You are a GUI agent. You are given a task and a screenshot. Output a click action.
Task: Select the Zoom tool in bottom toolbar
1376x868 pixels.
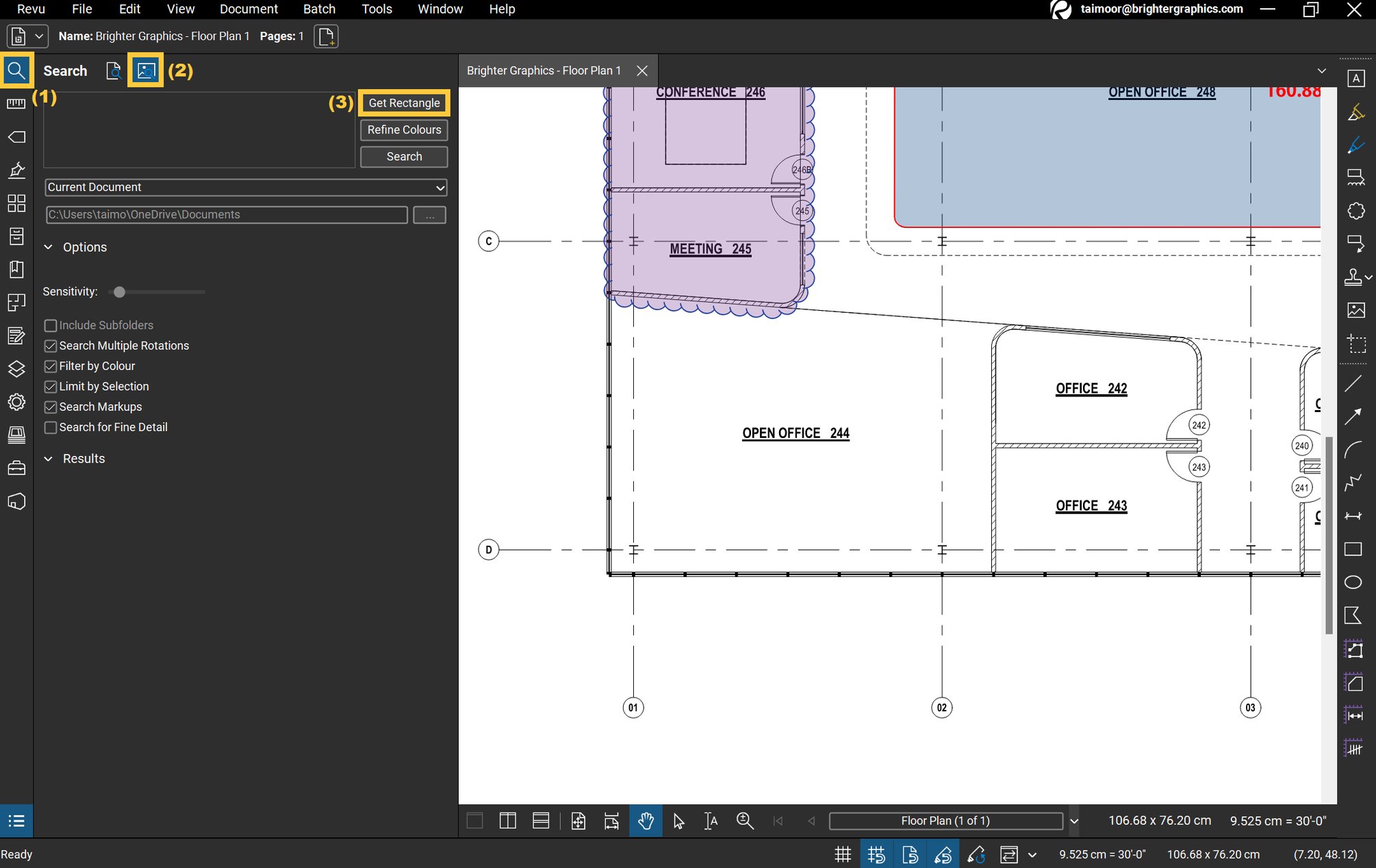pos(745,820)
